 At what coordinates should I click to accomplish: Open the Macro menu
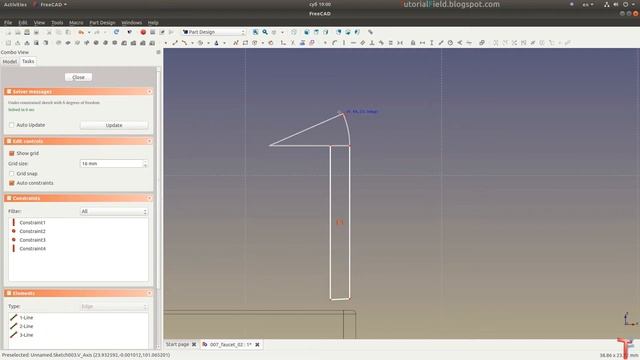pos(76,22)
